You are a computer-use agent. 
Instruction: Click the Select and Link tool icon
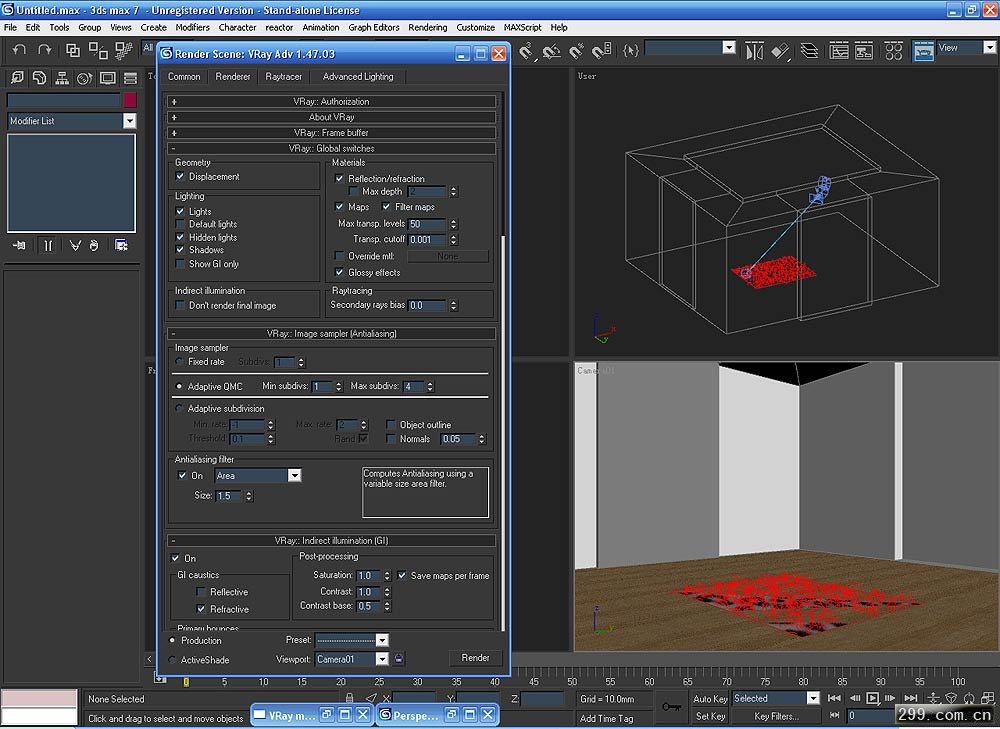(x=73, y=50)
